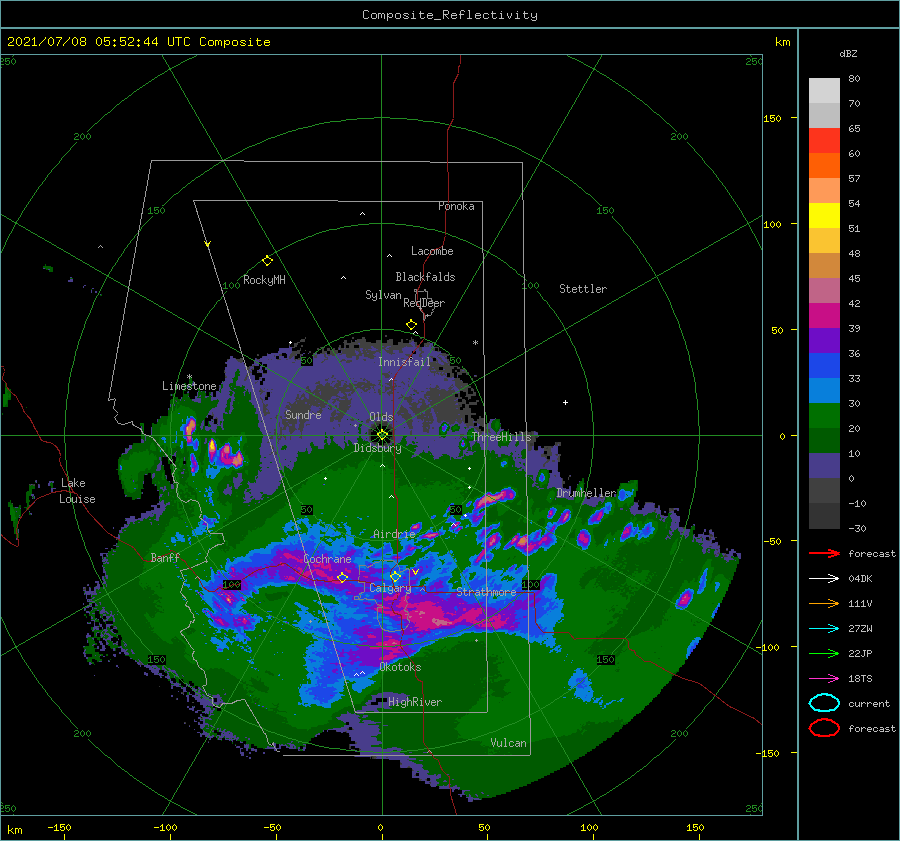
Task: Click the Okotoks town label
Action: pos(400,667)
